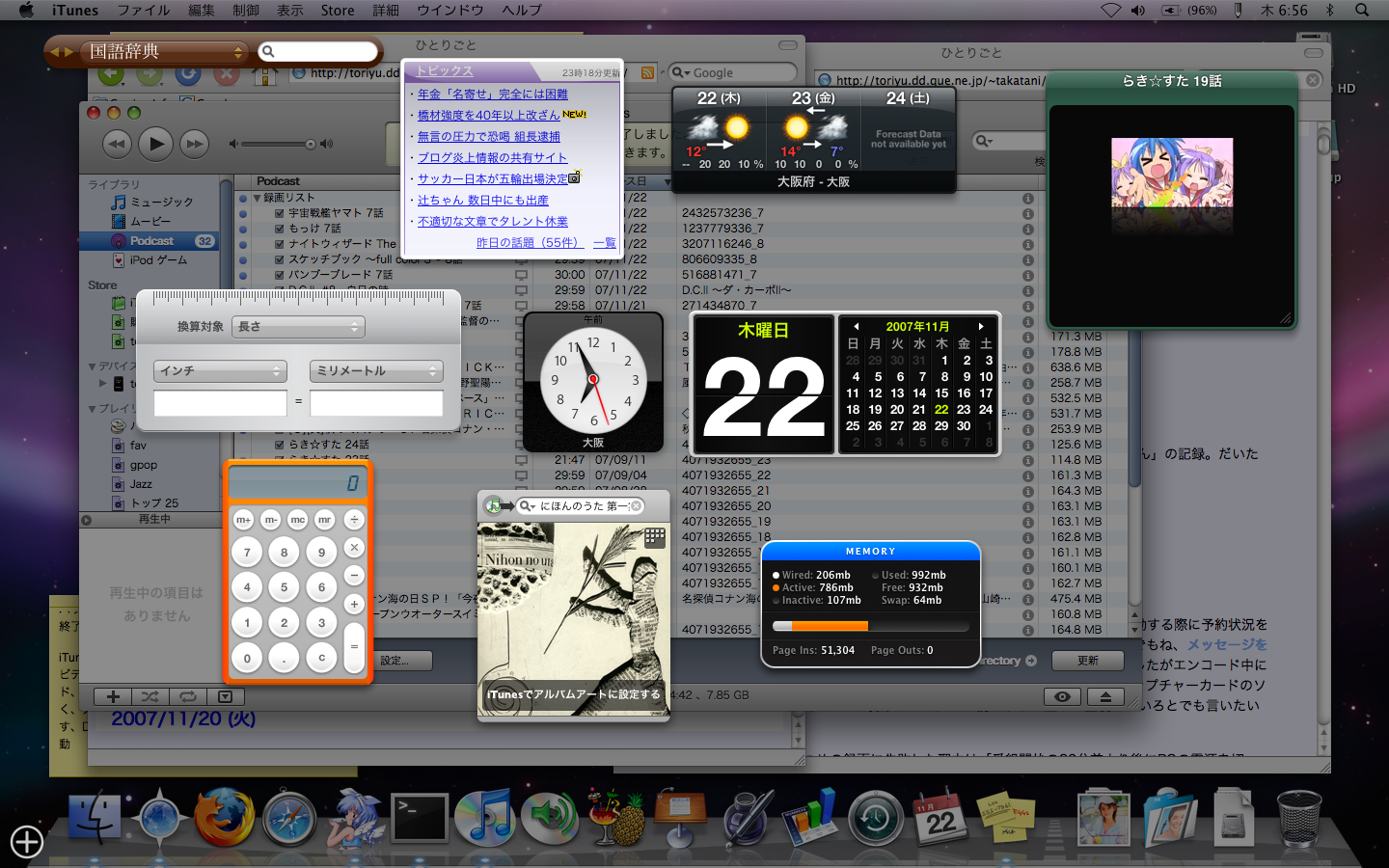Toggle repeat in iTunes bottom bar
The height and width of the screenshot is (868, 1389).
coord(187,696)
